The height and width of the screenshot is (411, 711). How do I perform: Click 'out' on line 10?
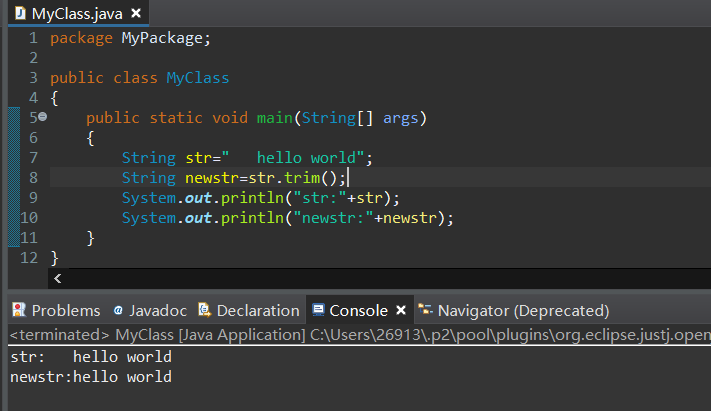pyautogui.click(x=198, y=218)
